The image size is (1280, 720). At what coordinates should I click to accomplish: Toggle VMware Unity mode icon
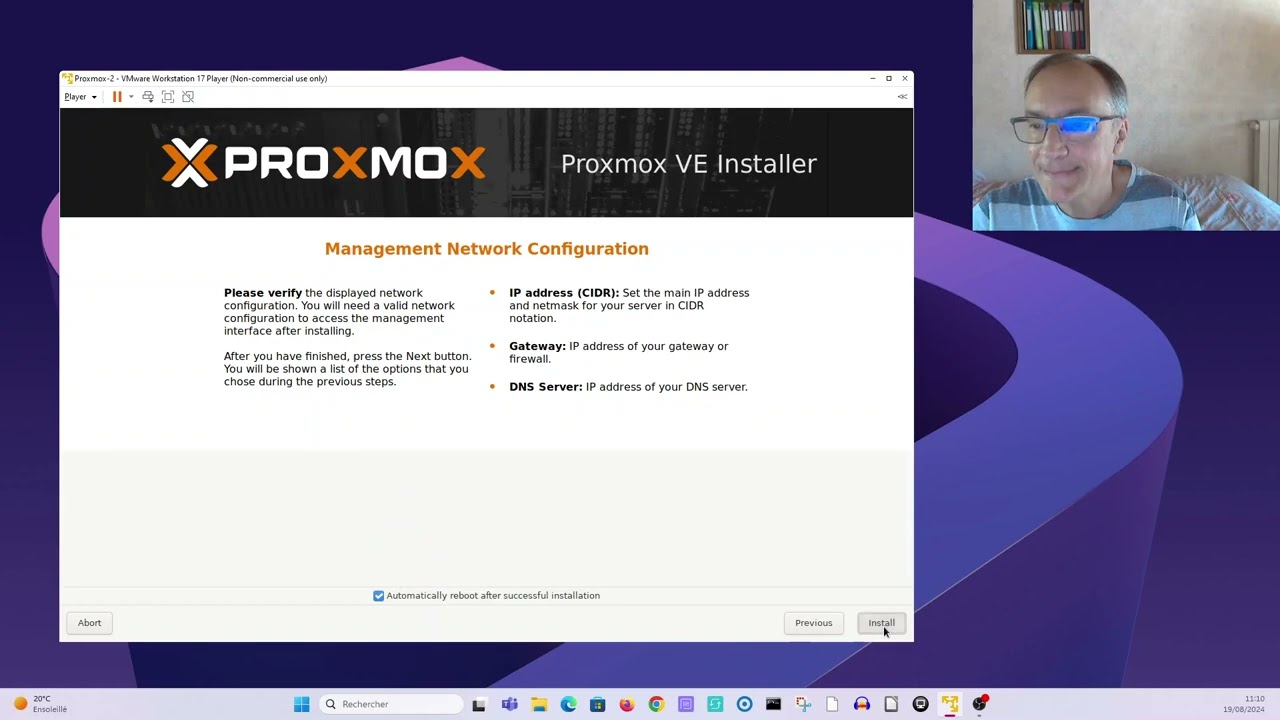click(188, 97)
